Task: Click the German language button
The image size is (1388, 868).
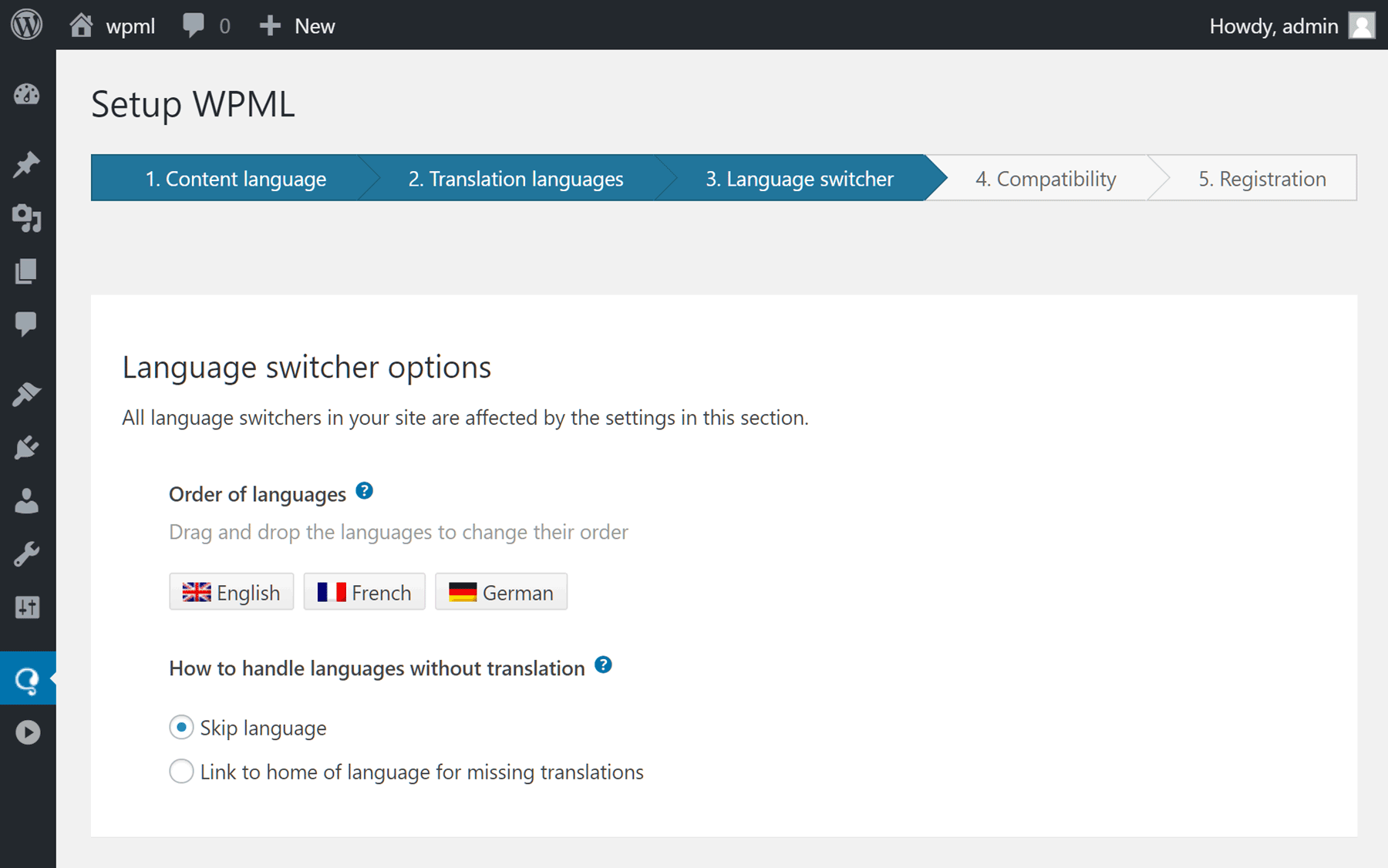Action: click(501, 592)
